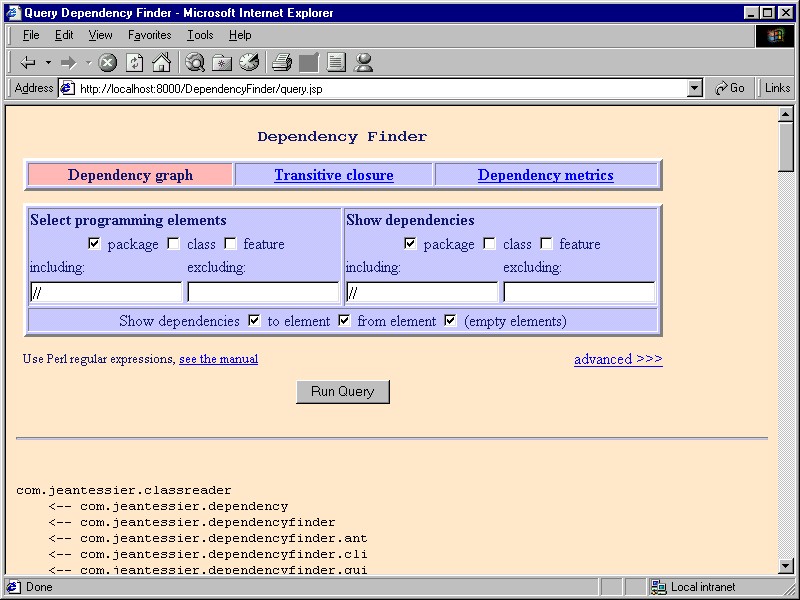
Task: Click the 'advanced >>>' link
Action: [x=618, y=359]
